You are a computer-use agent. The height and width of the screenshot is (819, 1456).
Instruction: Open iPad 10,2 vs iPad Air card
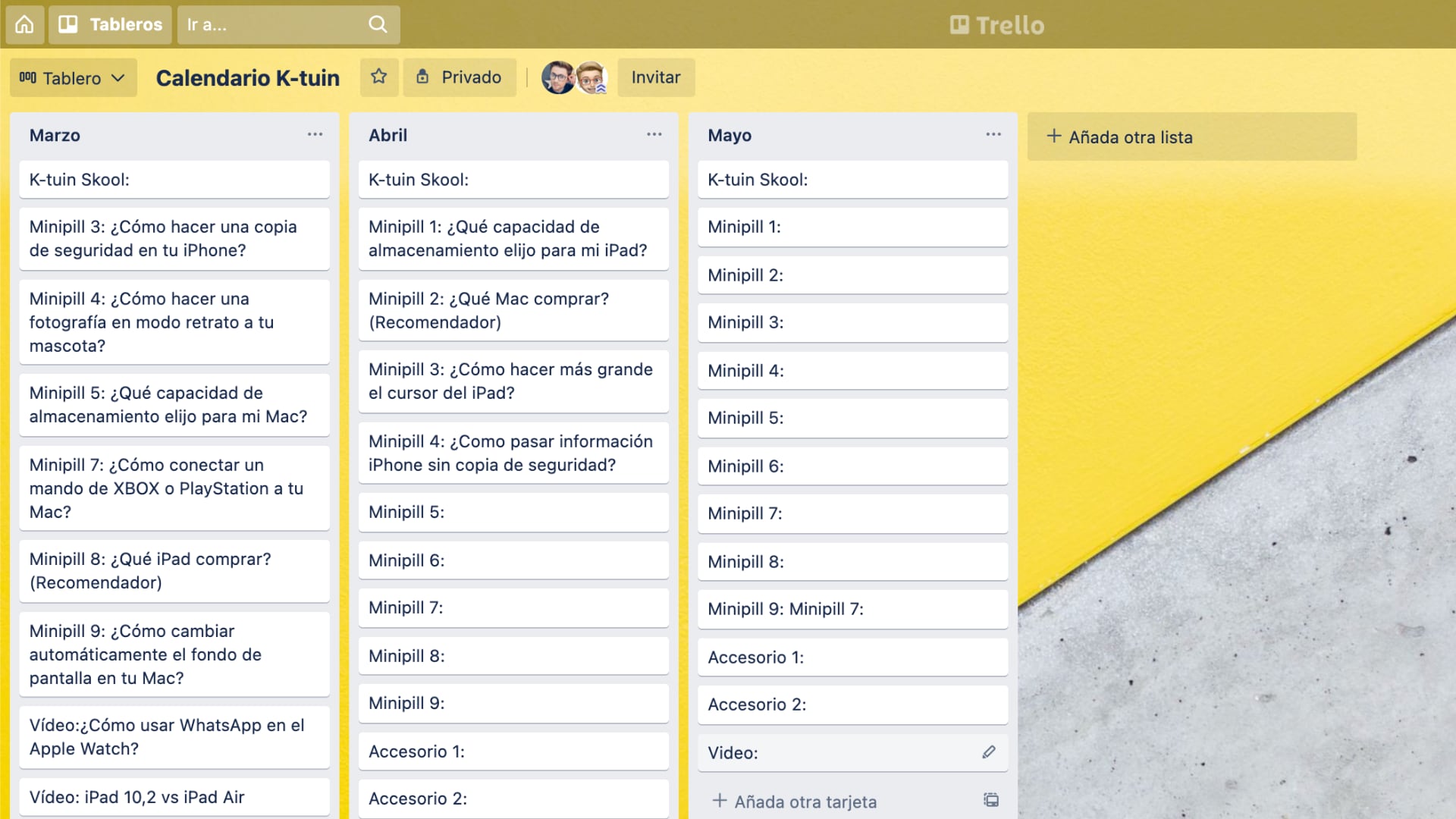click(x=174, y=796)
